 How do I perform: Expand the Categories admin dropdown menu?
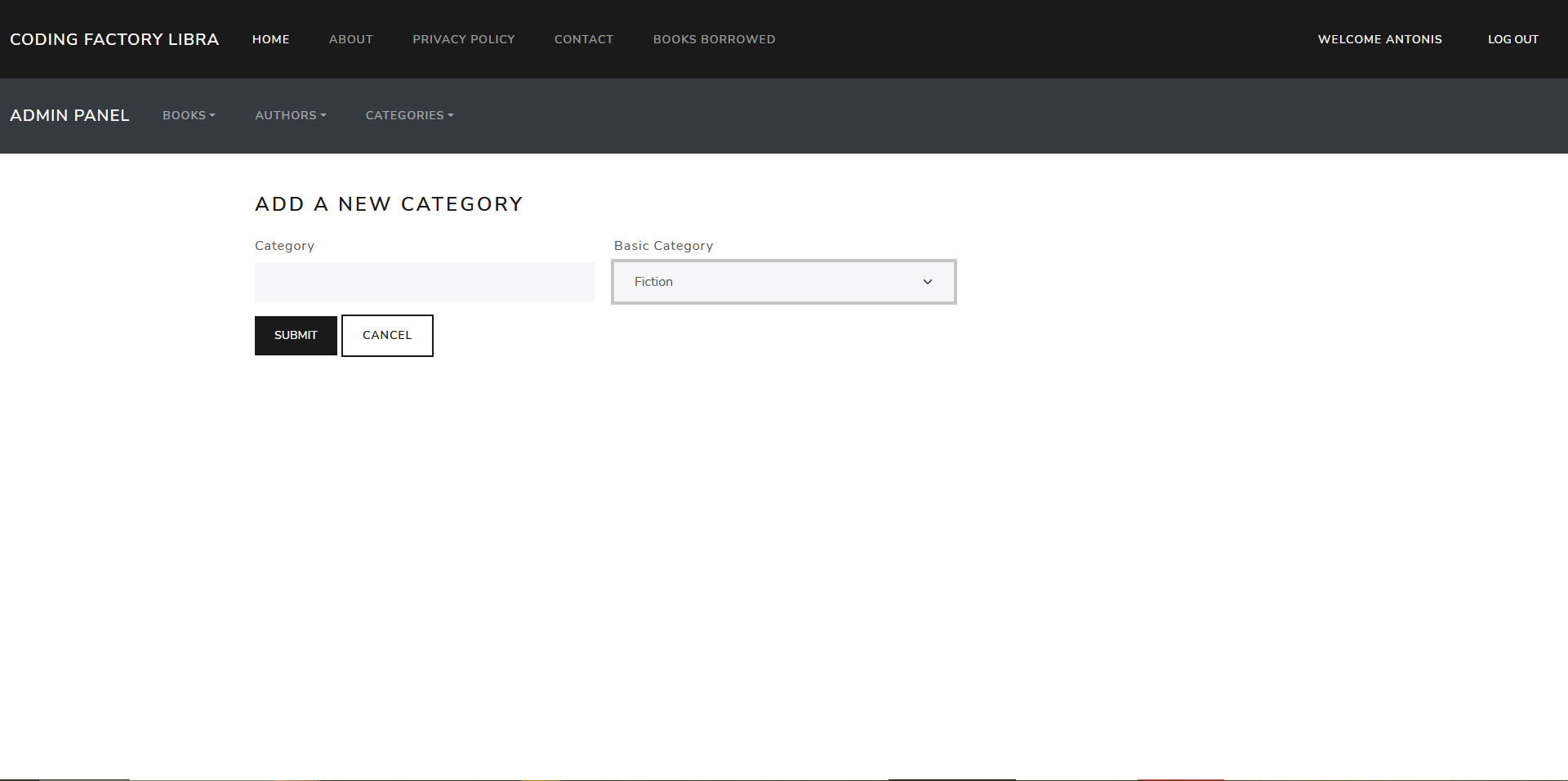409,115
